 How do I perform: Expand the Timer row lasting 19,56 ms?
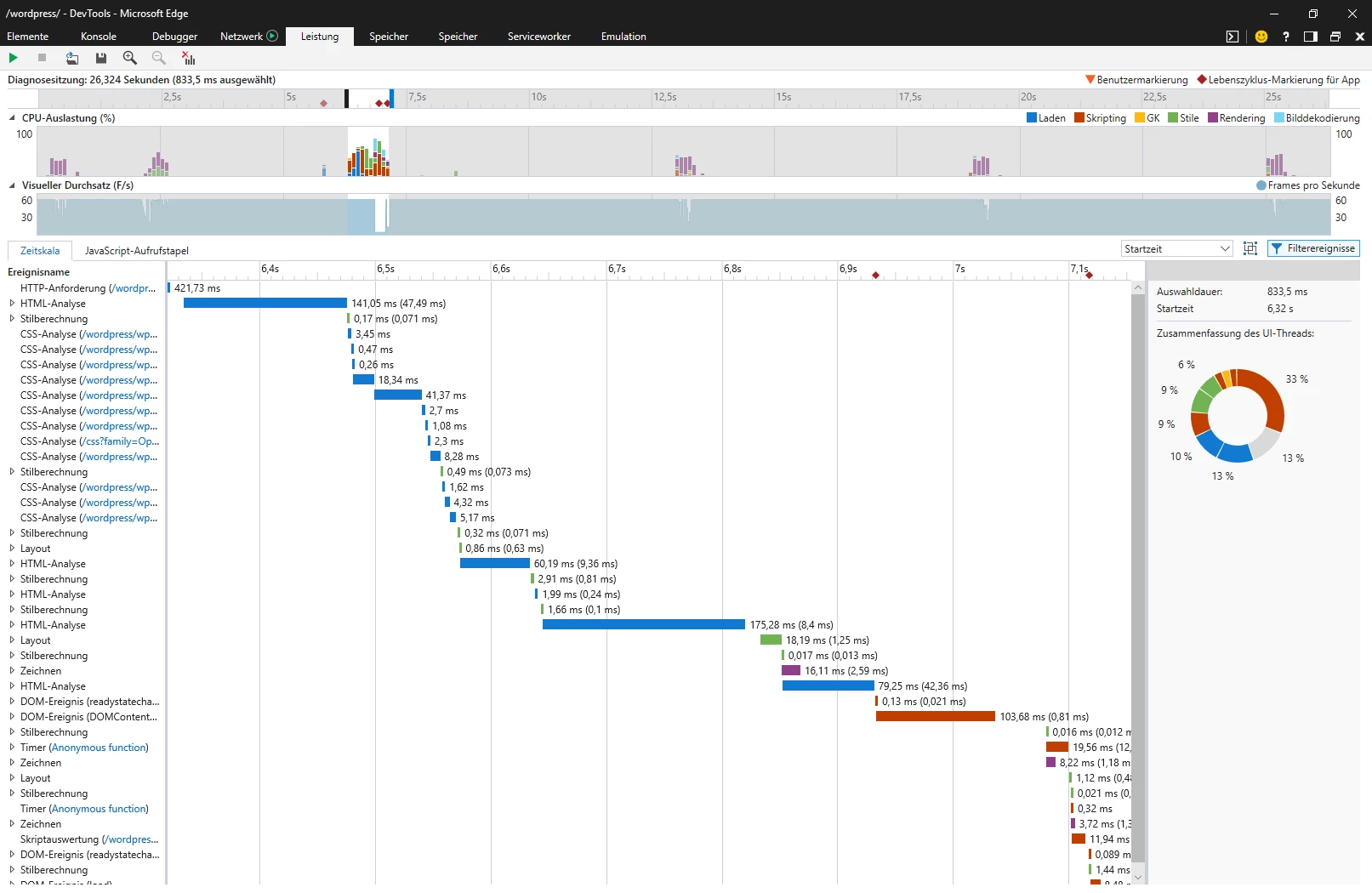click(12, 748)
